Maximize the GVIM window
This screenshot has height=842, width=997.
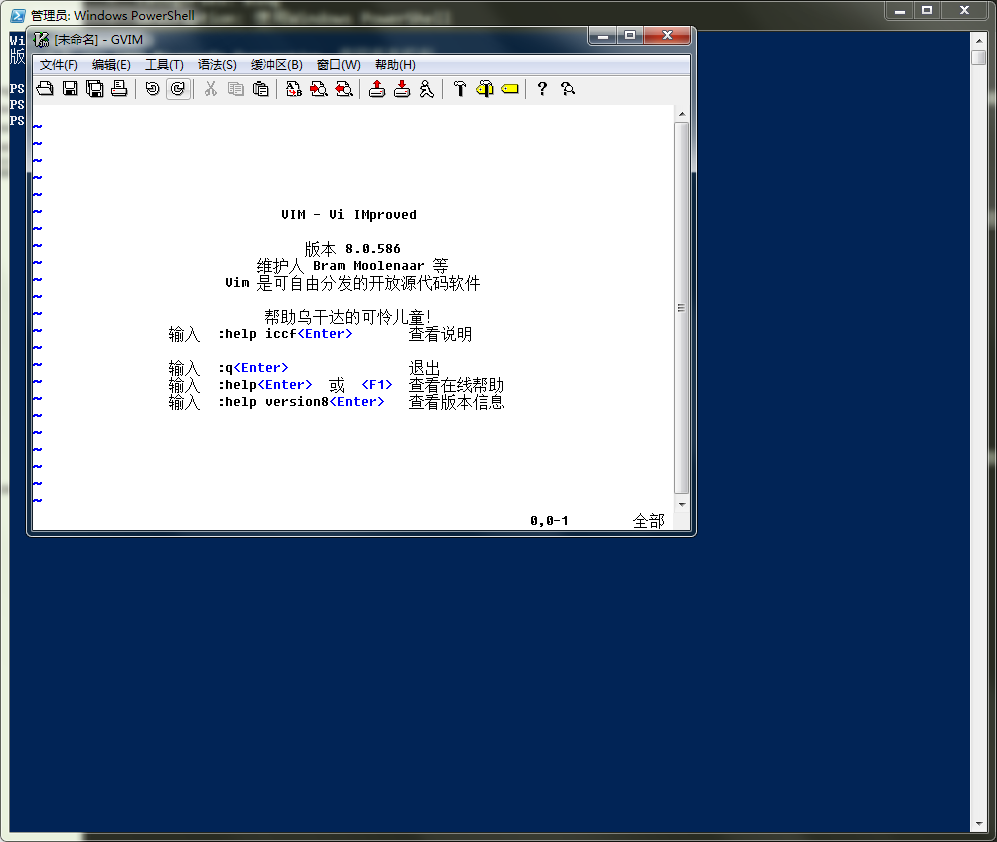629,36
